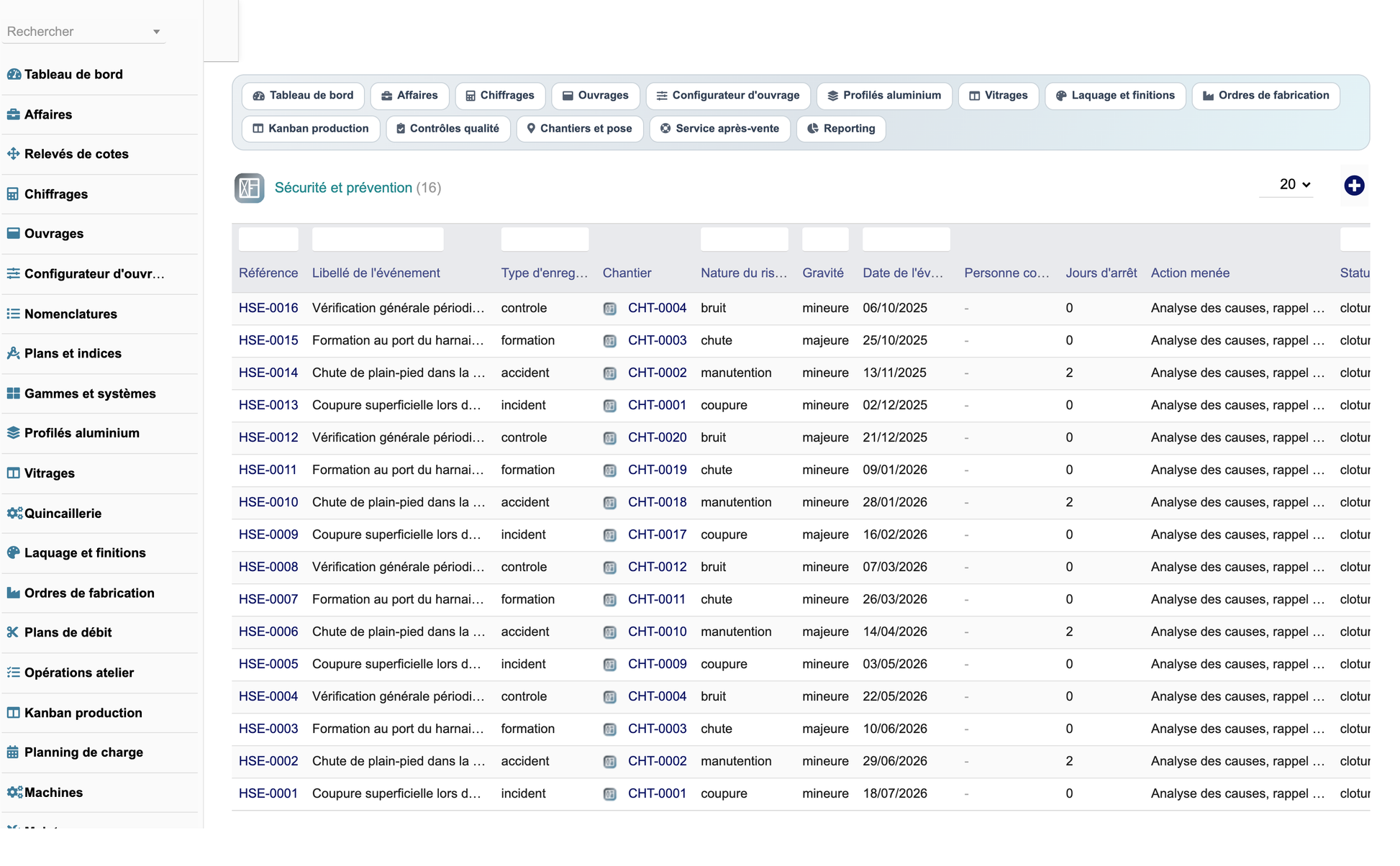Open chantier CHT-0020 link
1400x866 pixels.
click(x=657, y=437)
